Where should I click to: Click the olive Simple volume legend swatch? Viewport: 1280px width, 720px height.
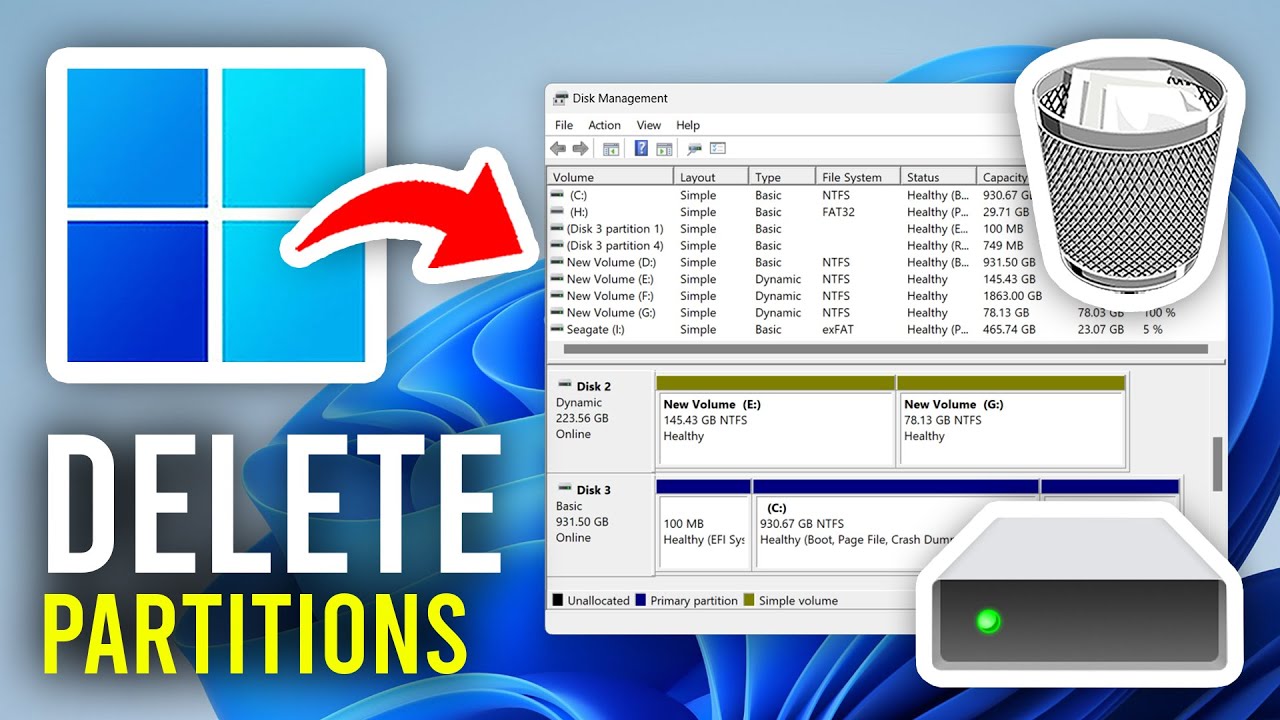point(748,601)
